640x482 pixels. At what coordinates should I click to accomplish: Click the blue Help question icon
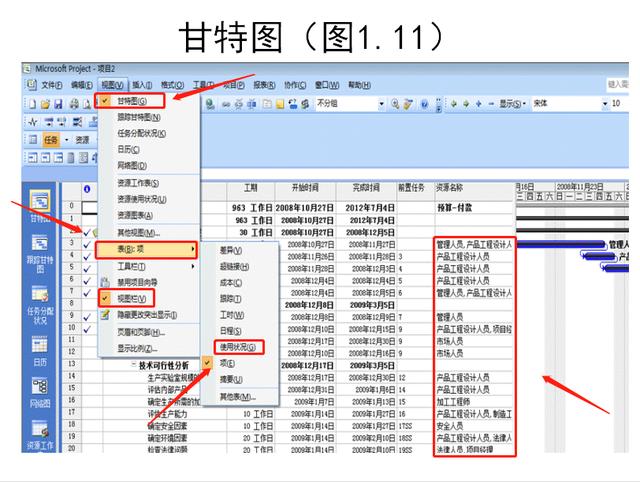click(424, 104)
